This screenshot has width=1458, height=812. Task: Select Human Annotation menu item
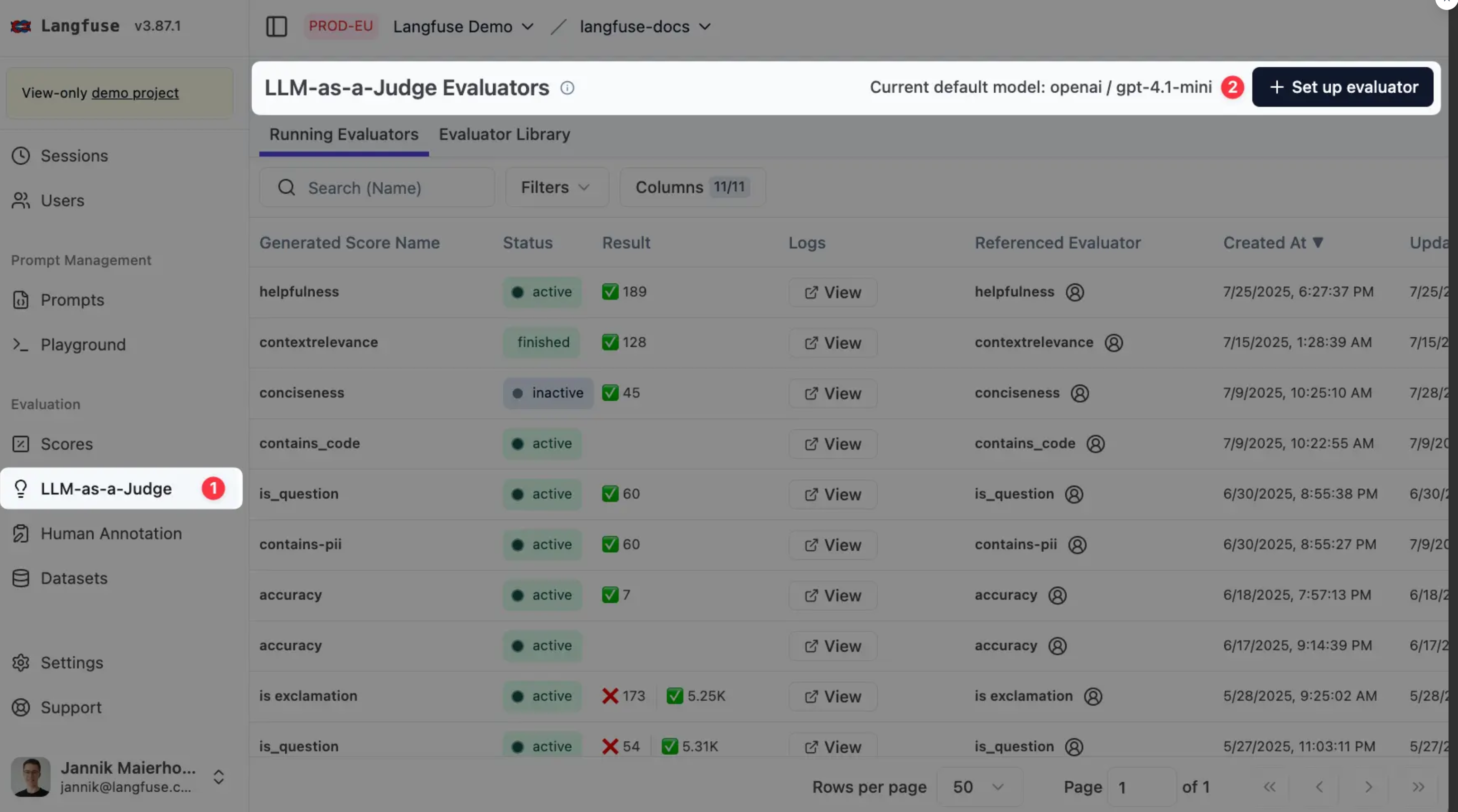pyautogui.click(x=111, y=534)
